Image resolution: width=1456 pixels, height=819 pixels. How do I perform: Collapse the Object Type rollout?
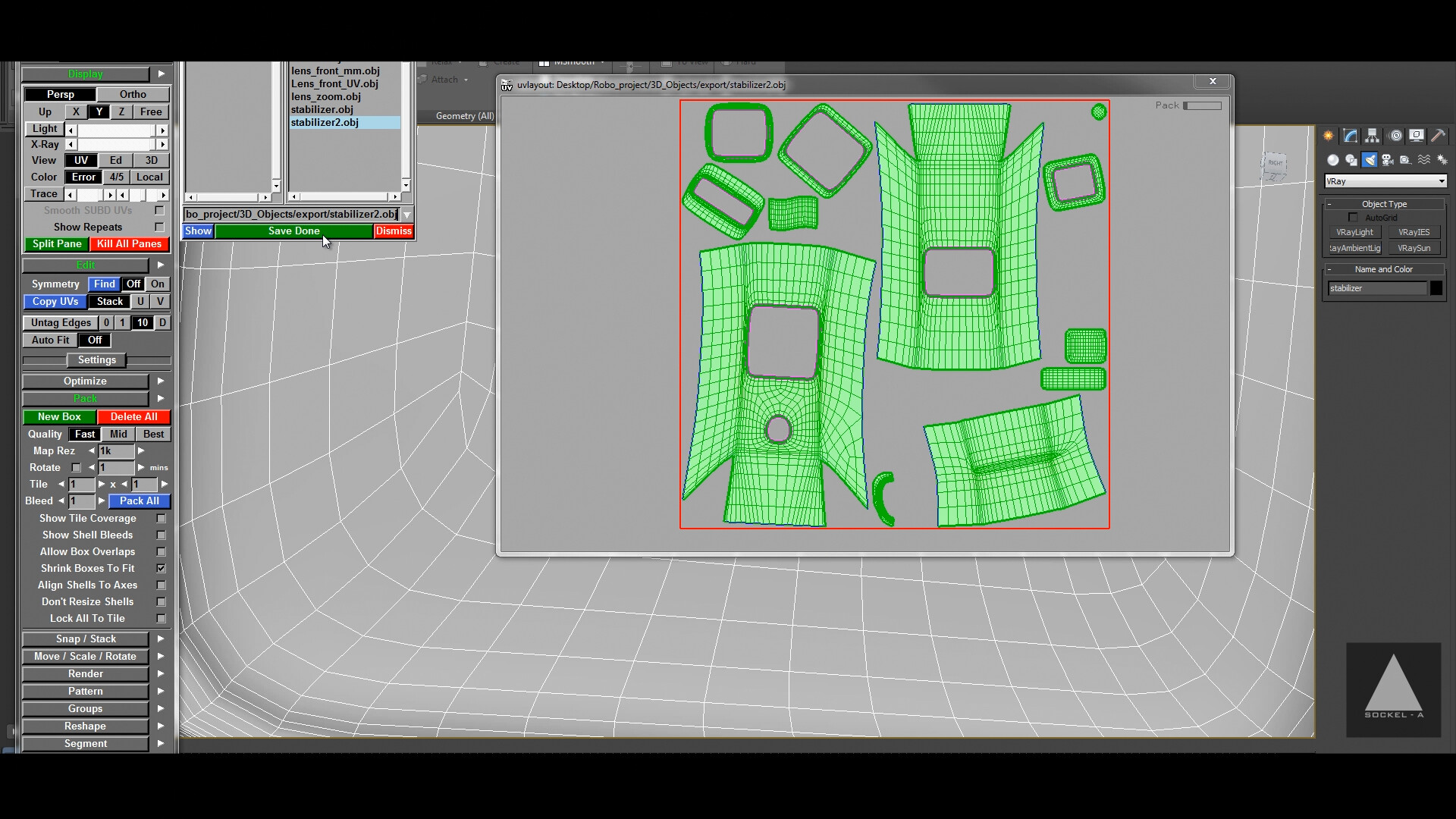pyautogui.click(x=1329, y=204)
